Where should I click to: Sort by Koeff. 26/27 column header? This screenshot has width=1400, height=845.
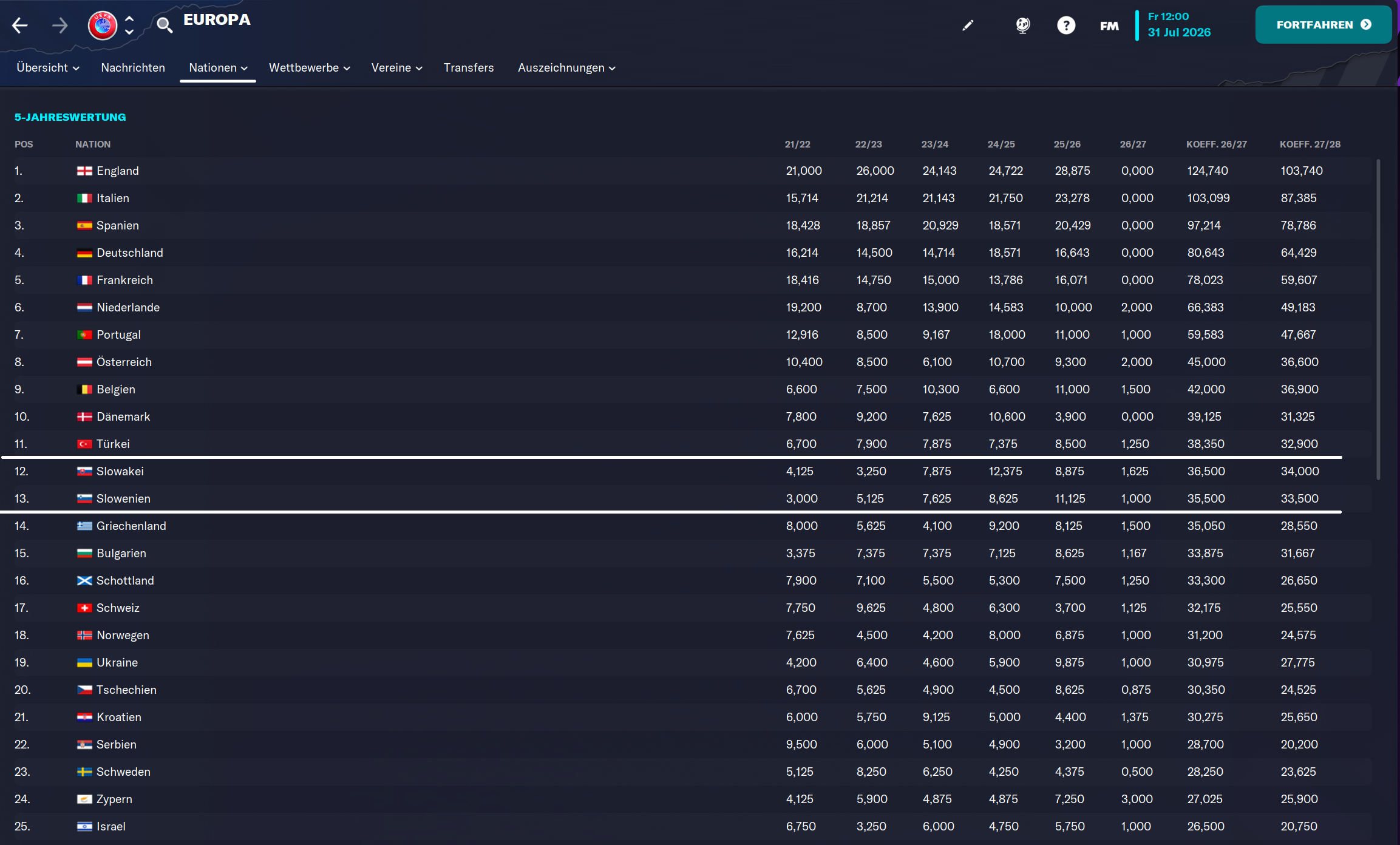pos(1216,144)
